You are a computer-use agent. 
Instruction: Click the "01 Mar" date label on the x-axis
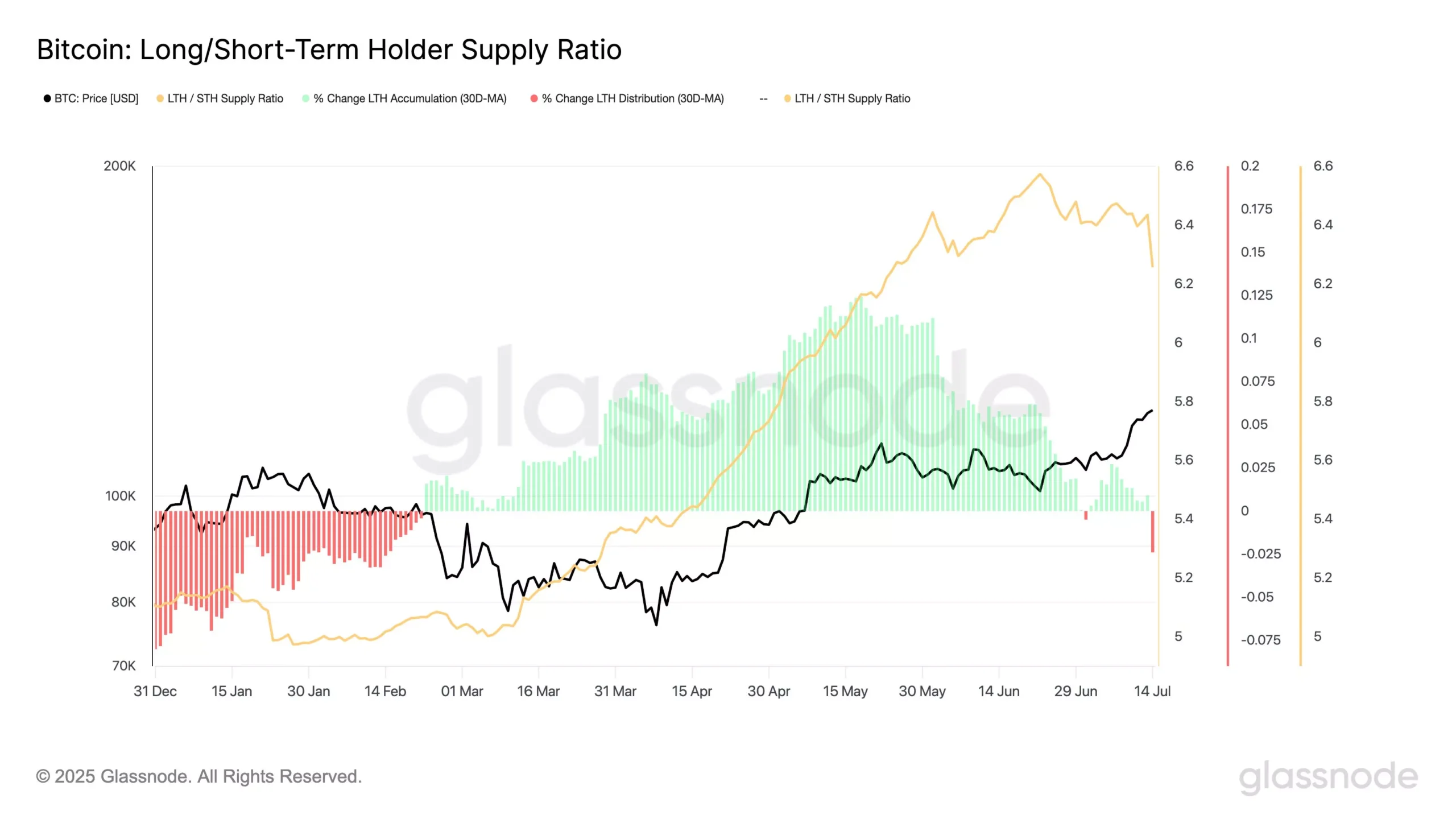(462, 691)
